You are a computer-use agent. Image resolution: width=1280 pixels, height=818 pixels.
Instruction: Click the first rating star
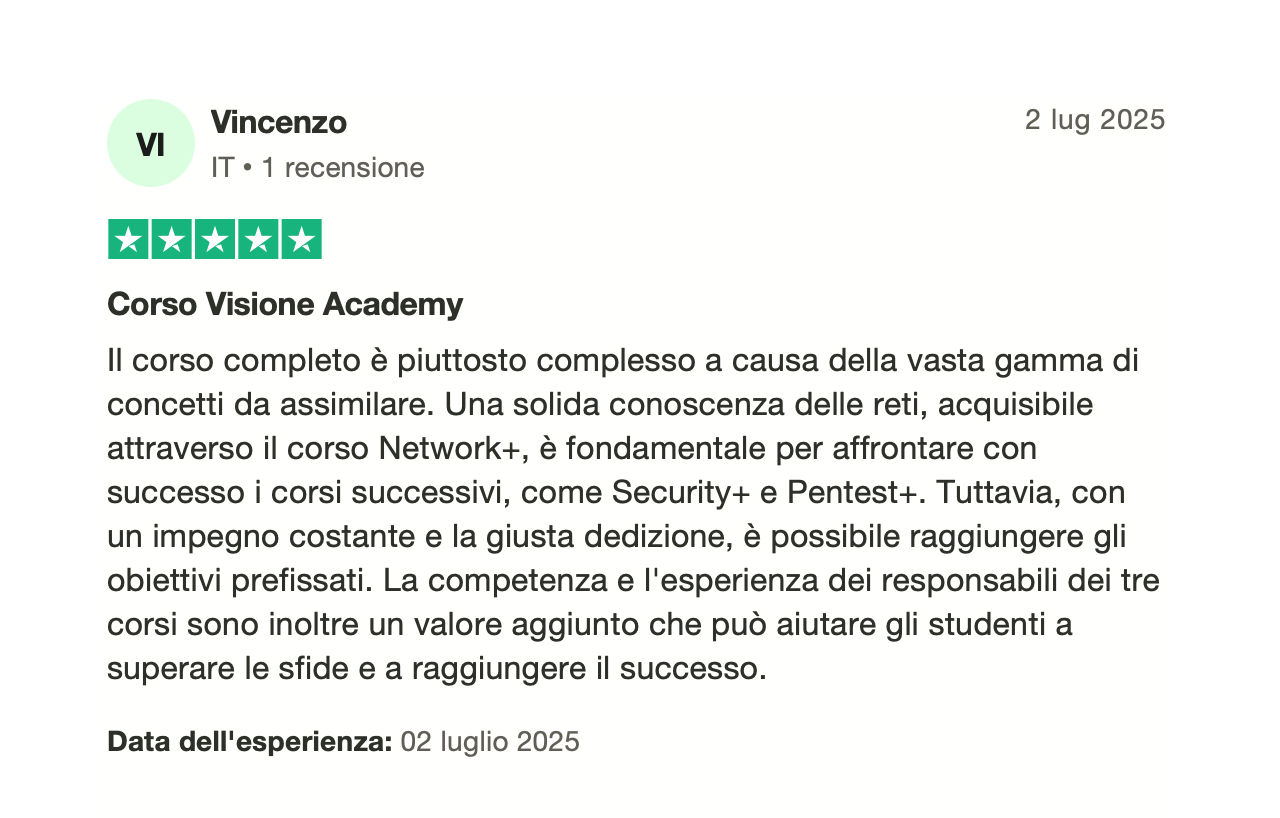(128, 239)
